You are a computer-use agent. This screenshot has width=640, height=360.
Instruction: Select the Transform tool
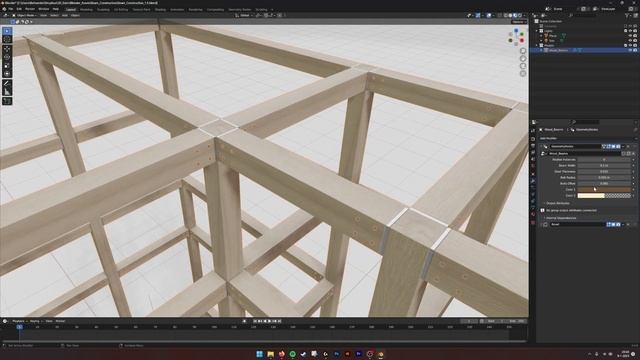(7, 73)
